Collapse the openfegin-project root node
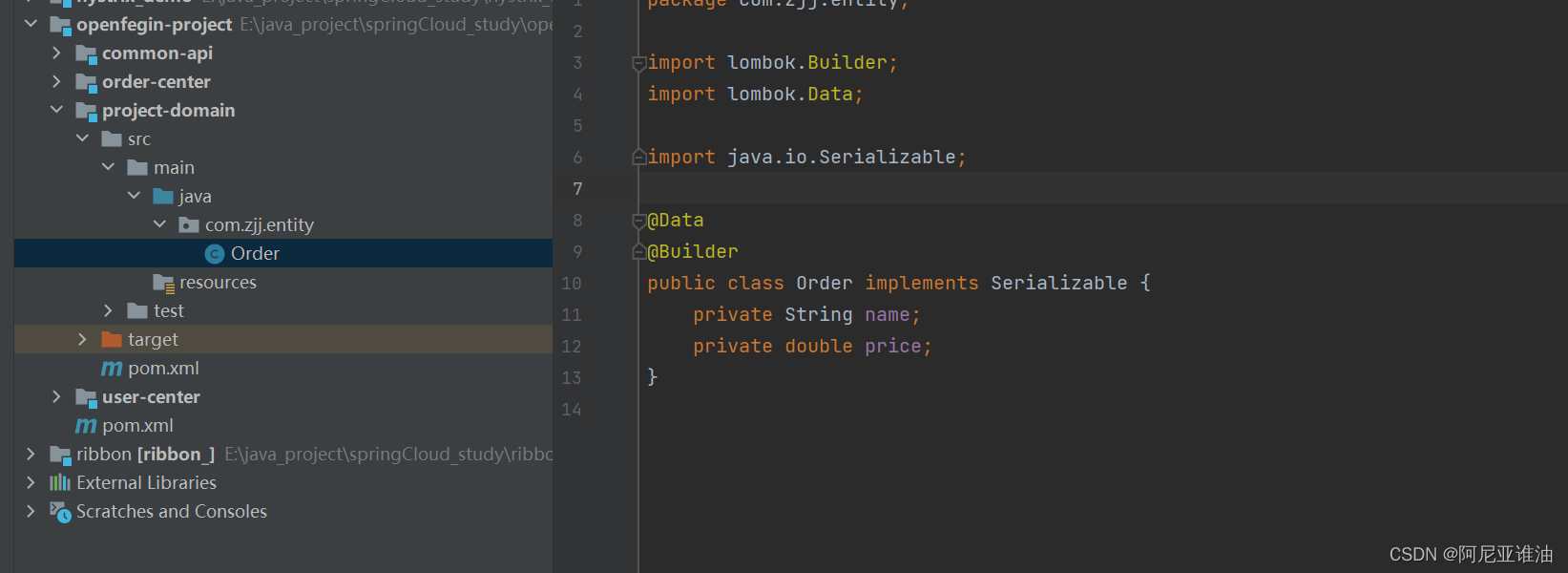This screenshot has width=1568, height=573. pyautogui.click(x=31, y=23)
